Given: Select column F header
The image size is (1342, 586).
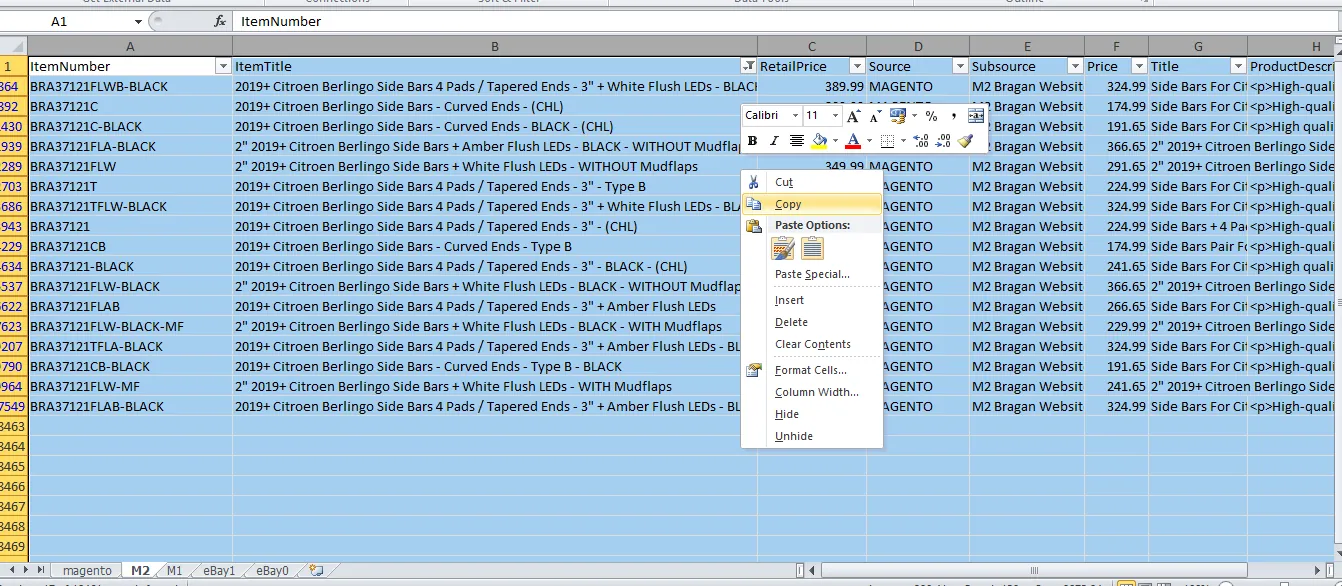Looking at the screenshot, I should [x=1116, y=47].
